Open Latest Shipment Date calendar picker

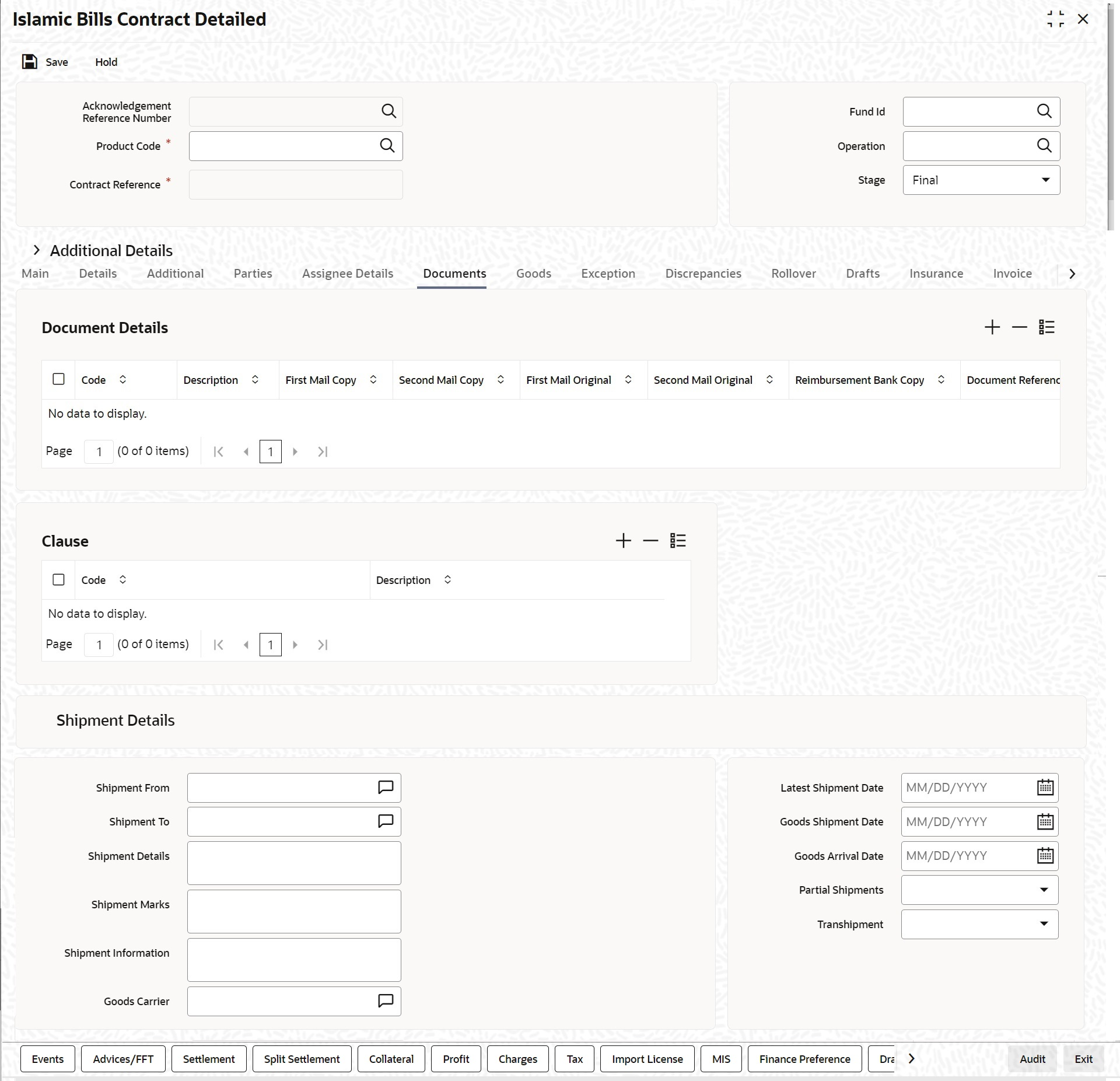[x=1045, y=788]
